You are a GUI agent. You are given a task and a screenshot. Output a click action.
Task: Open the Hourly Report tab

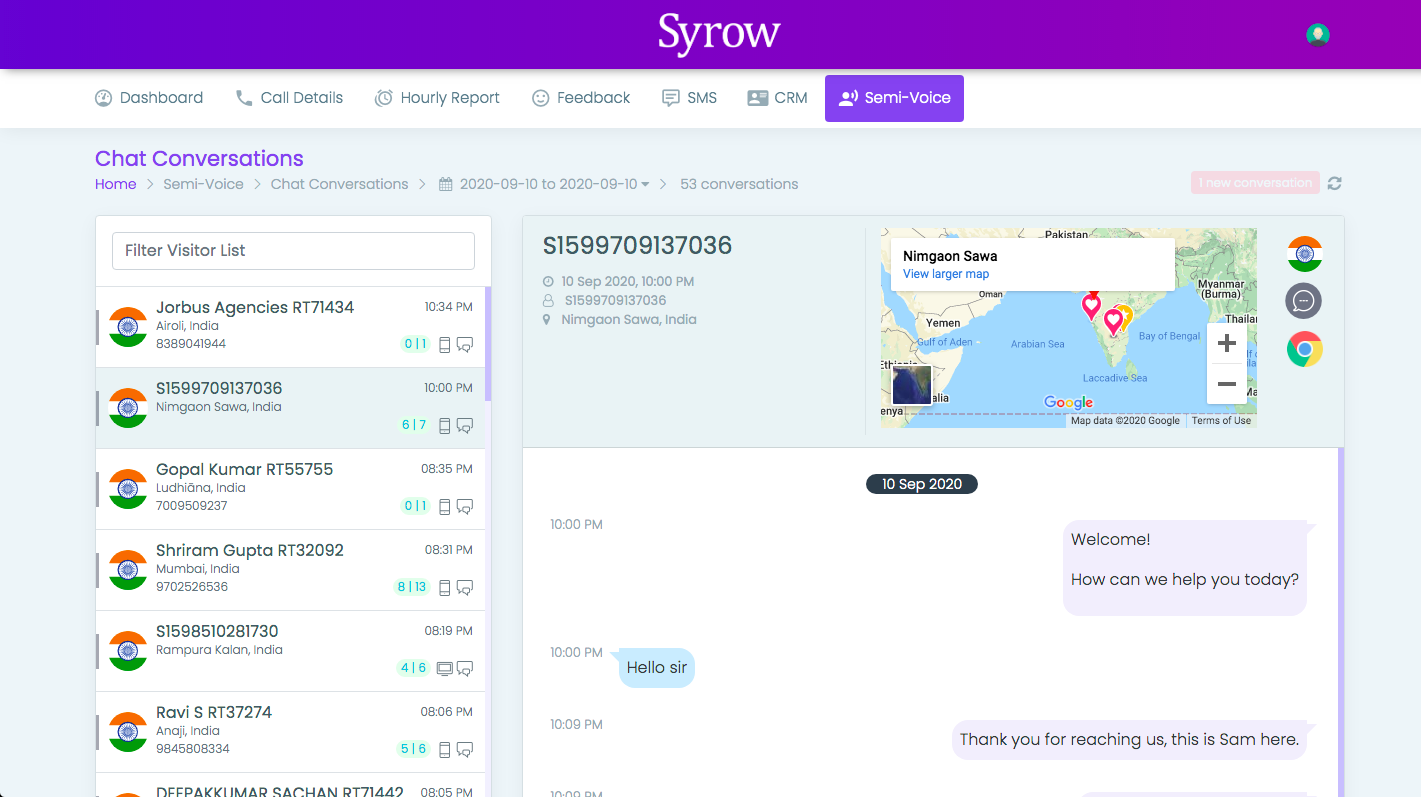click(x=437, y=98)
